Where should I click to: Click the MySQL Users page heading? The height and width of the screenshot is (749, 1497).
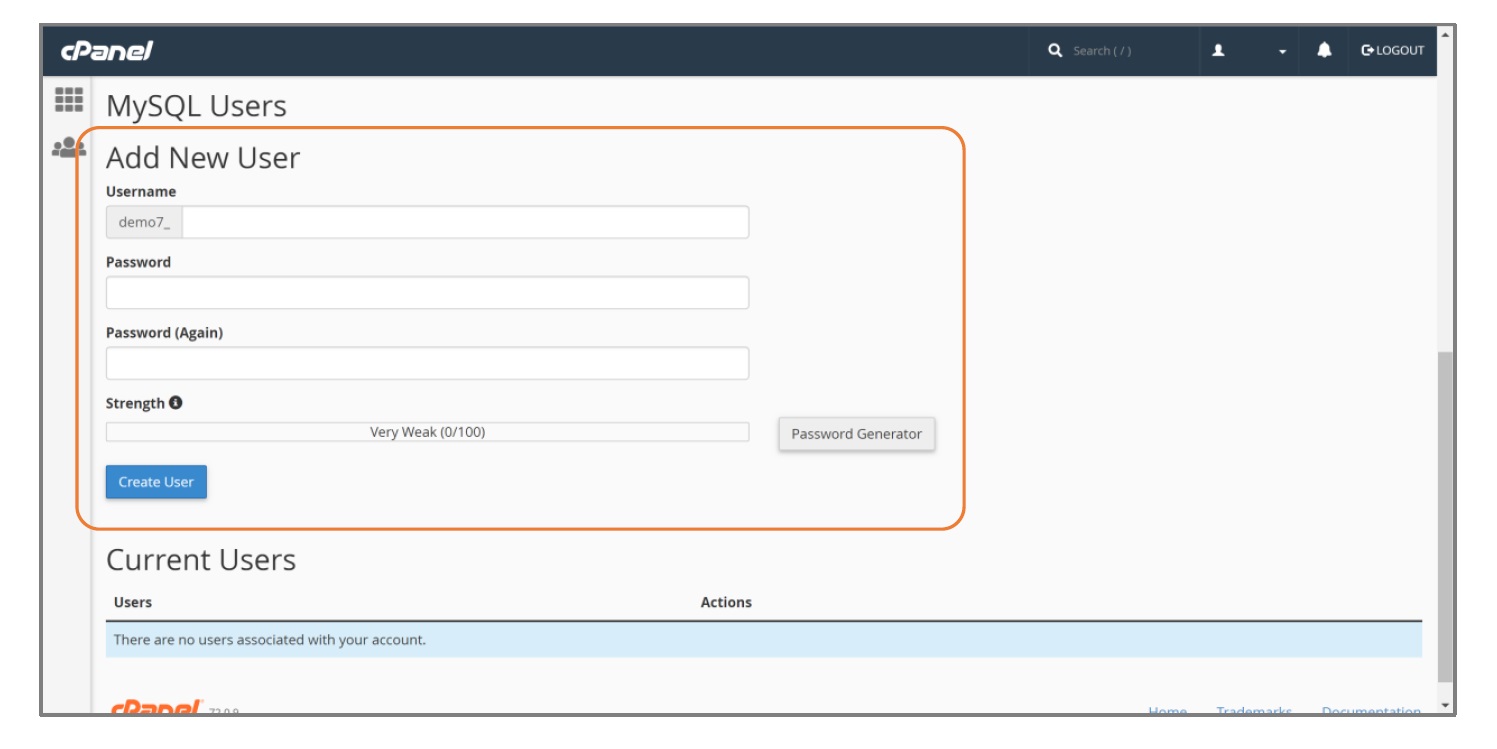click(196, 106)
